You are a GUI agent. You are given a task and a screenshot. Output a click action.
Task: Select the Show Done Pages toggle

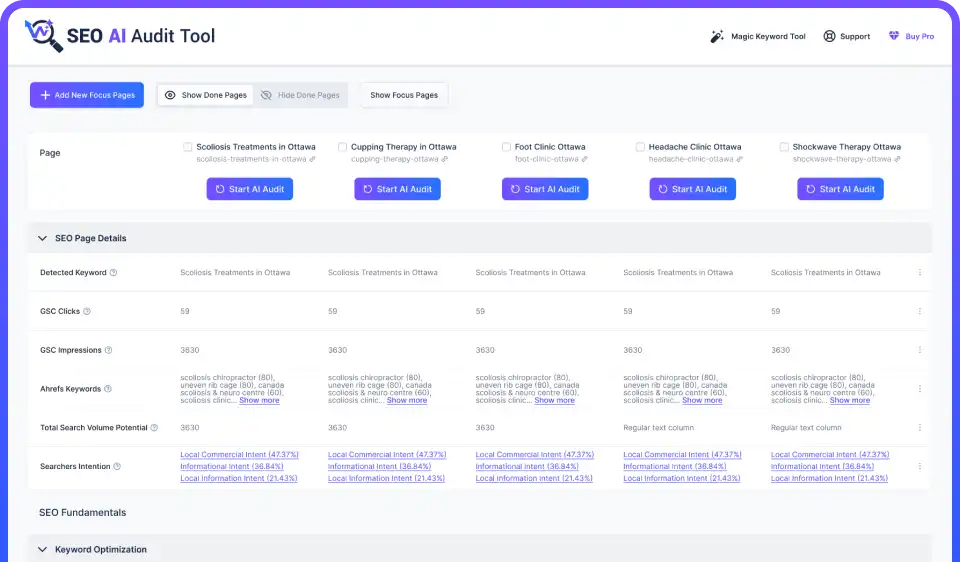tap(206, 95)
